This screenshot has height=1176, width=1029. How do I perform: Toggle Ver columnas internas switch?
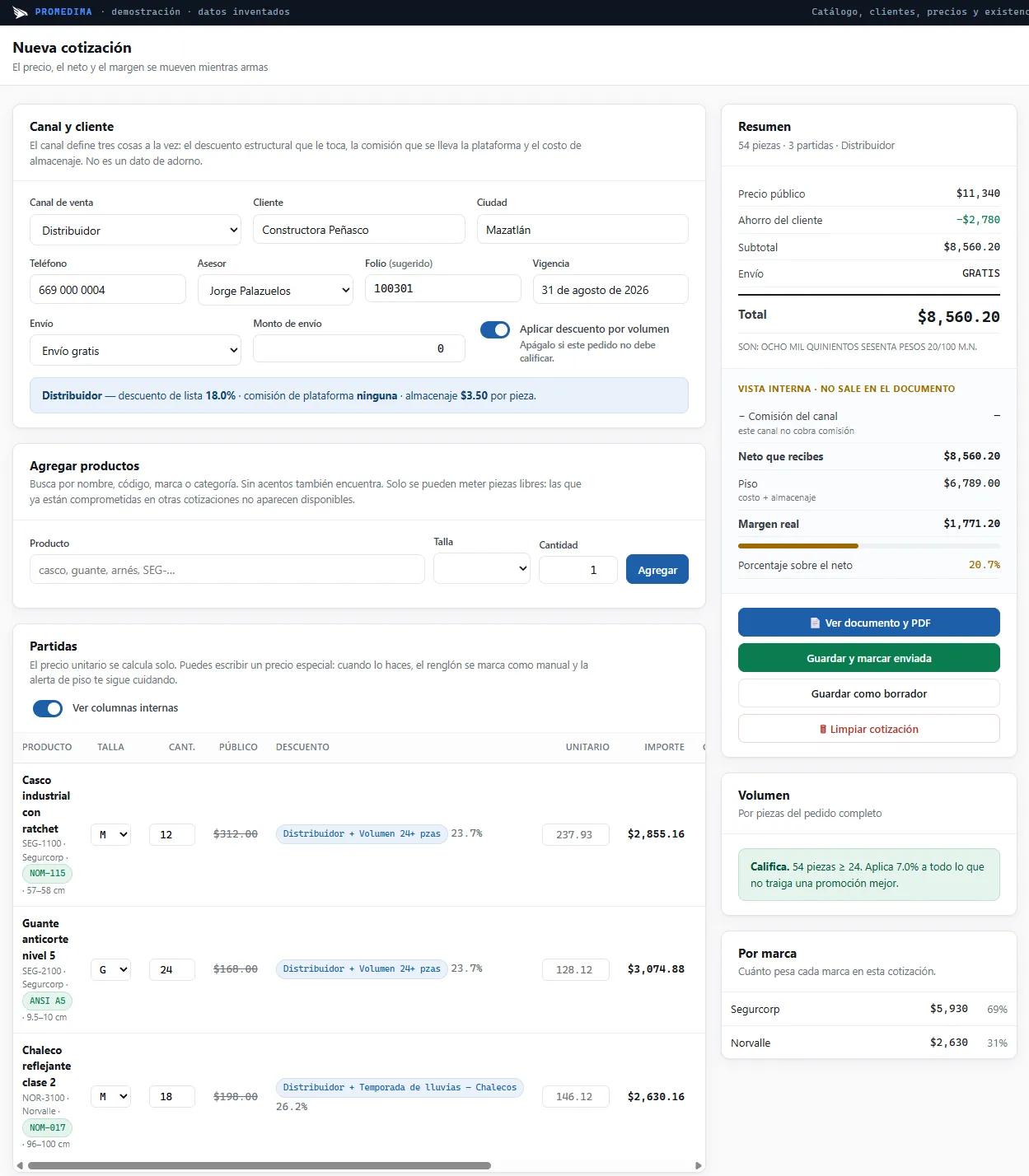click(x=48, y=708)
